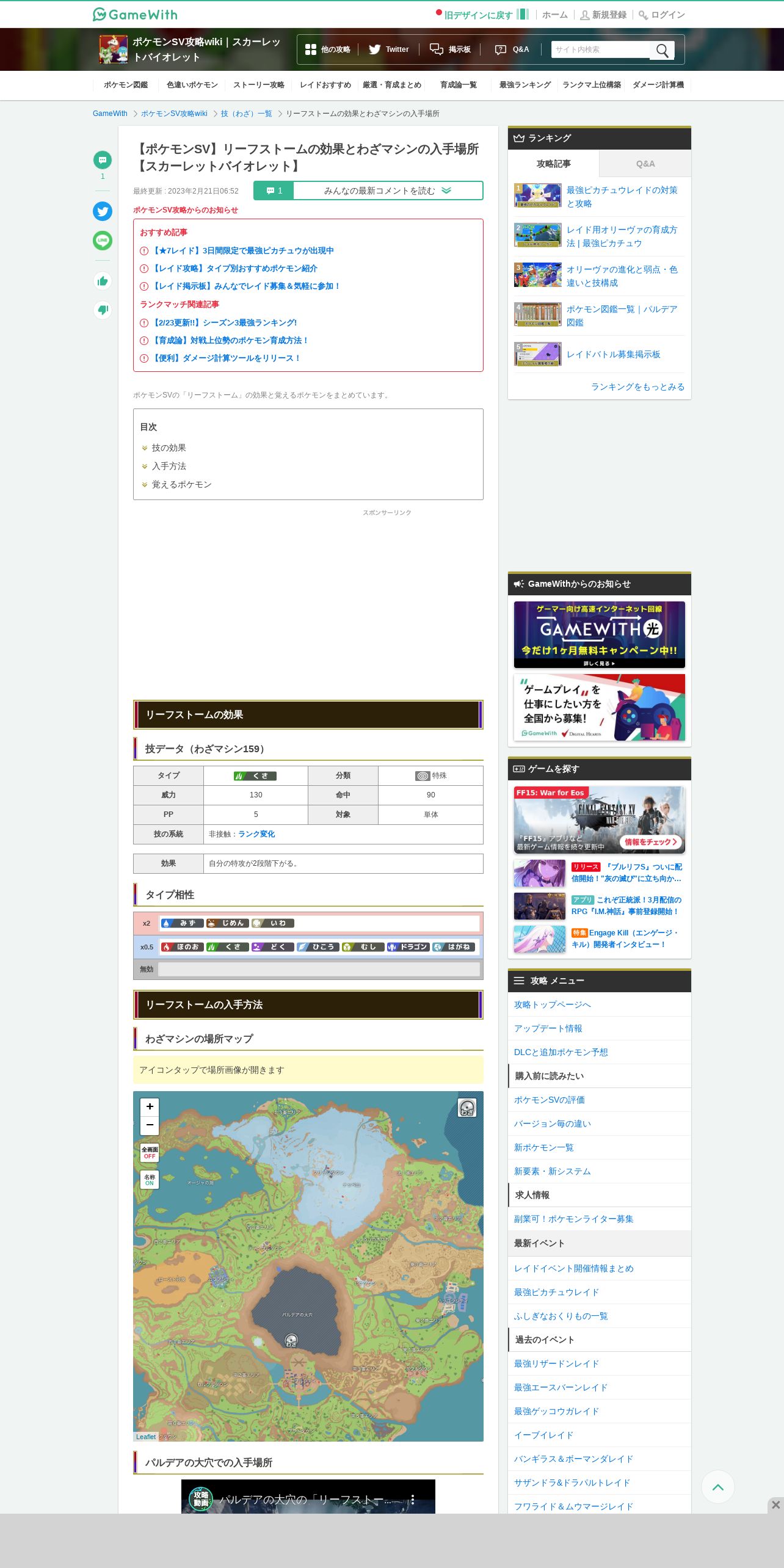784x1568 pixels.
Task: Close the bottom ad banner
Action: pos(775,1505)
